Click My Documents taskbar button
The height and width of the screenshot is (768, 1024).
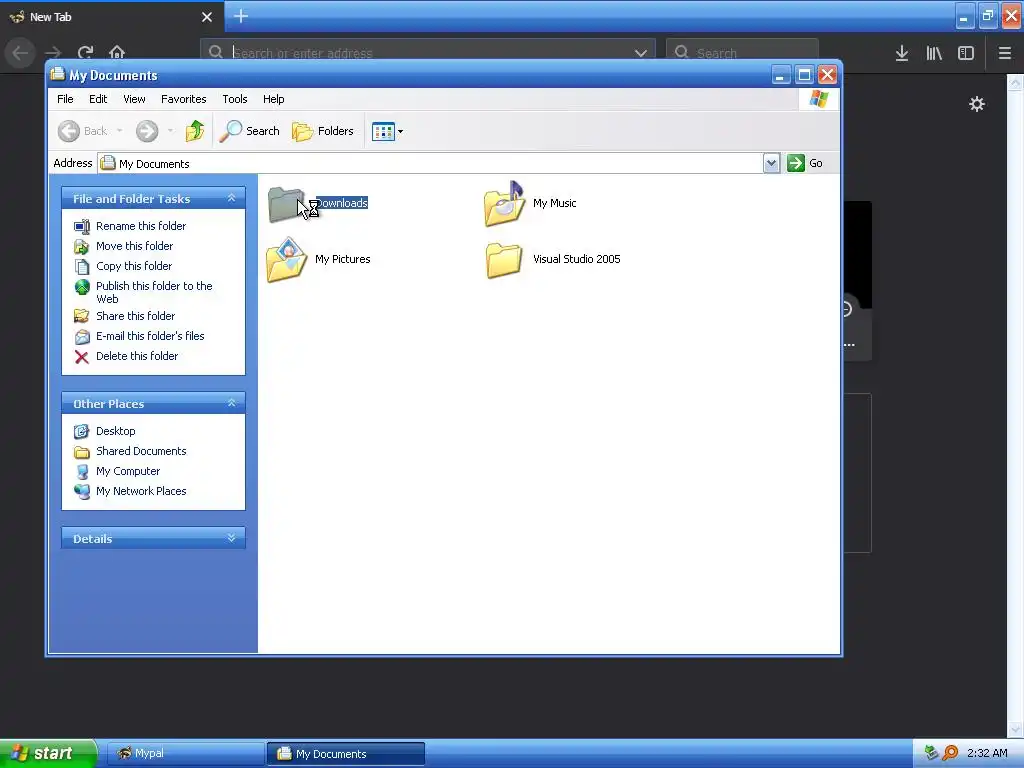pos(346,754)
